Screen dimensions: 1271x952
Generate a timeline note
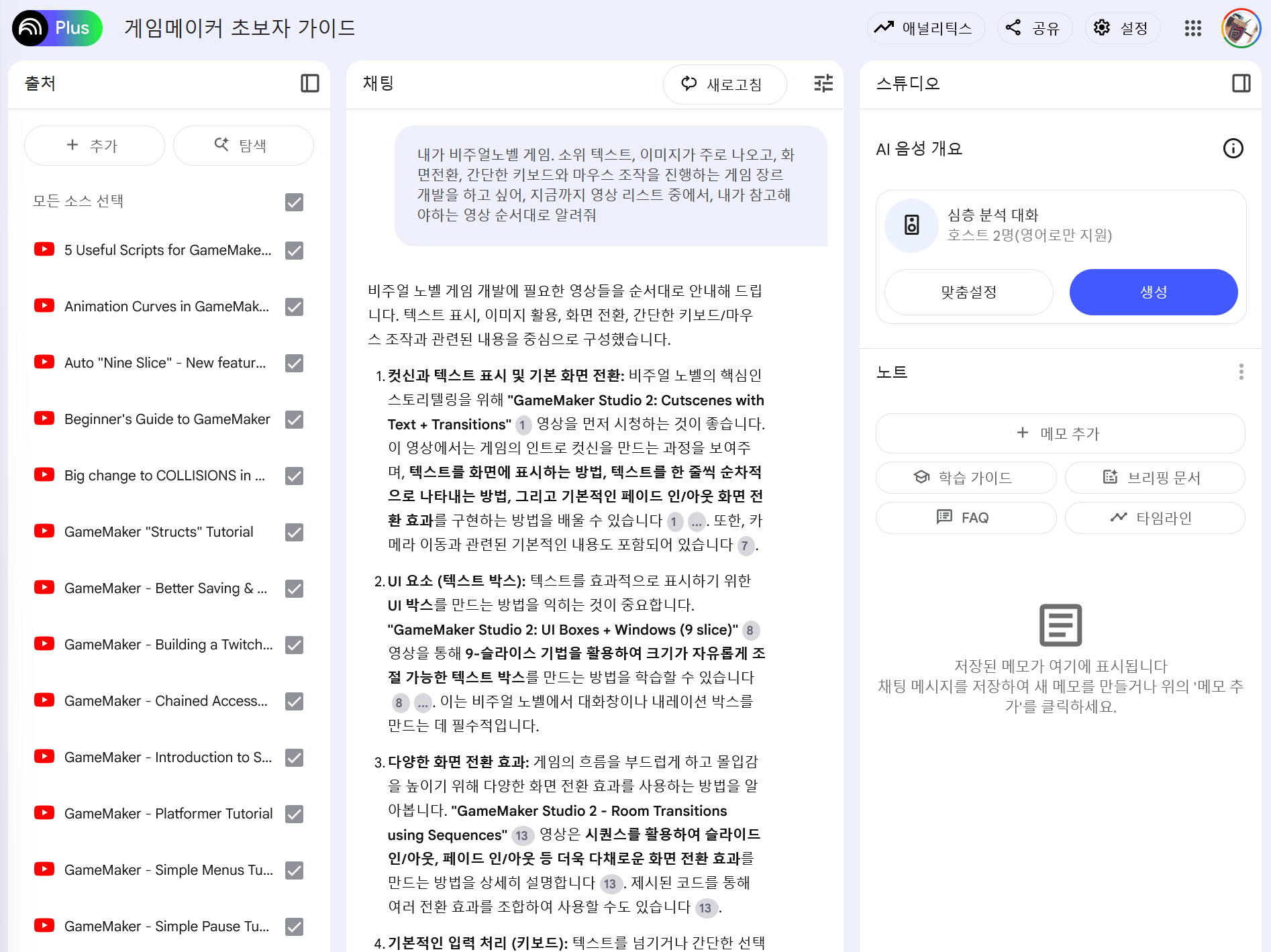coord(1154,517)
